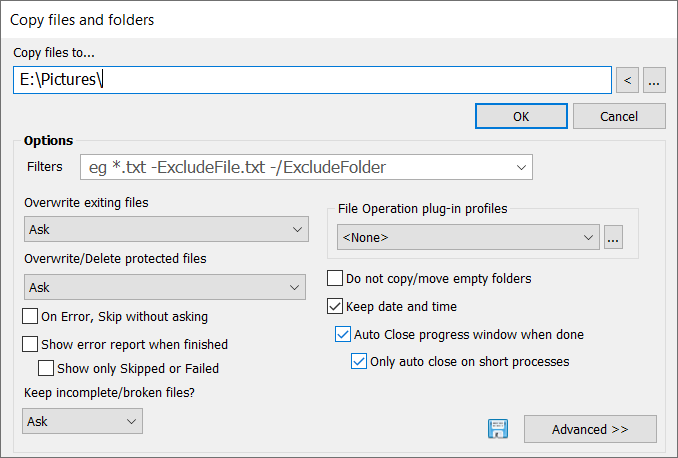Viewport: 678px width, 458px height.
Task: Uncheck 'Keep date and time'
Action: point(336,306)
